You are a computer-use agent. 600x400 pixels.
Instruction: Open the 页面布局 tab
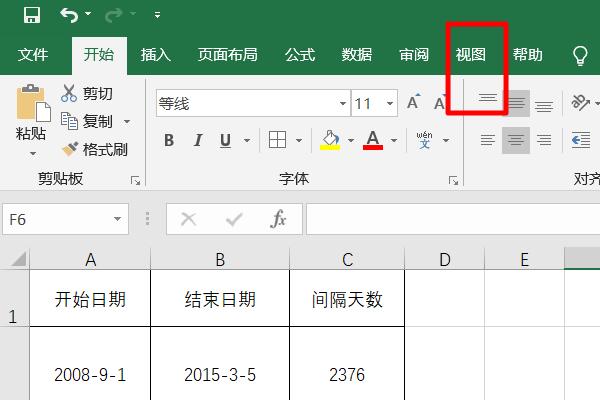[227, 55]
